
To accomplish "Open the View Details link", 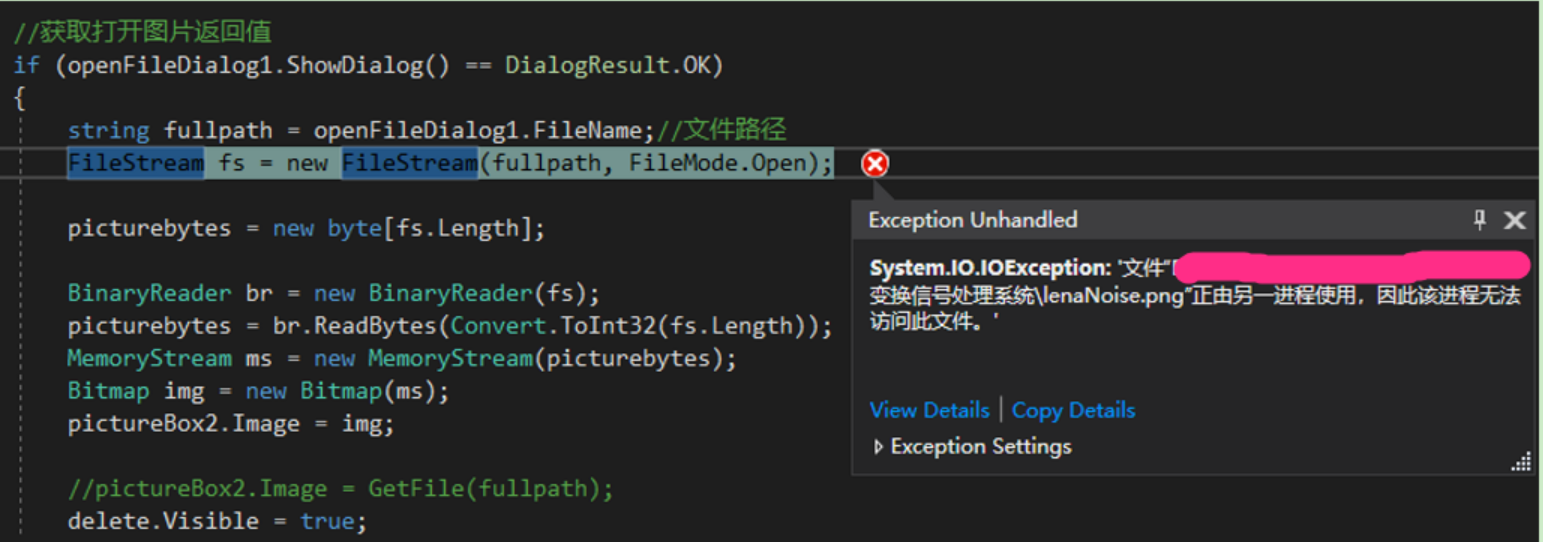I will 929,410.
